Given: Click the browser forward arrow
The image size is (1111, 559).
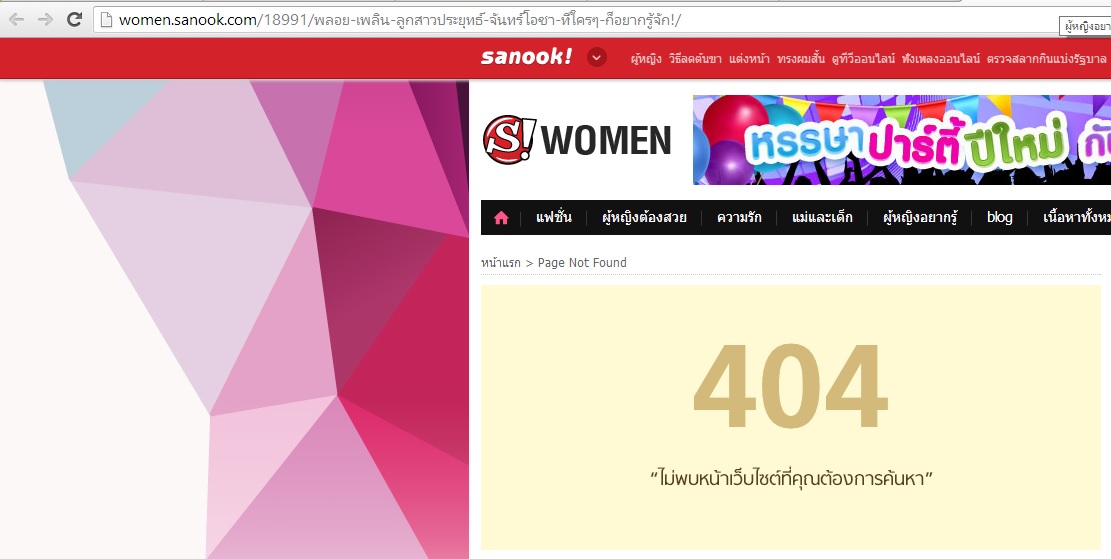Looking at the screenshot, I should point(45,19).
